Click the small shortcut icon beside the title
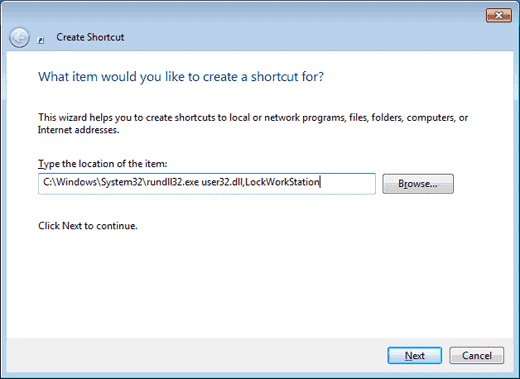This screenshot has height=379, width=520. pyautogui.click(x=41, y=40)
